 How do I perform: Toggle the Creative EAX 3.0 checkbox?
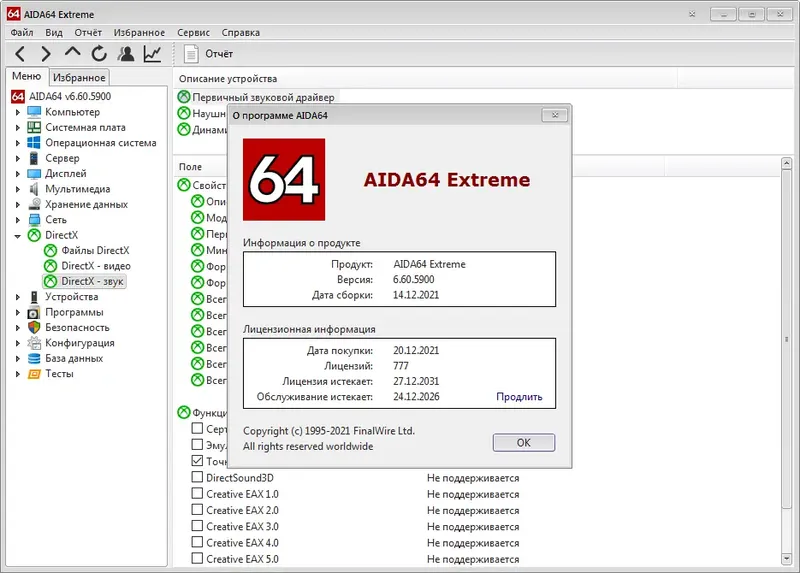[197, 526]
